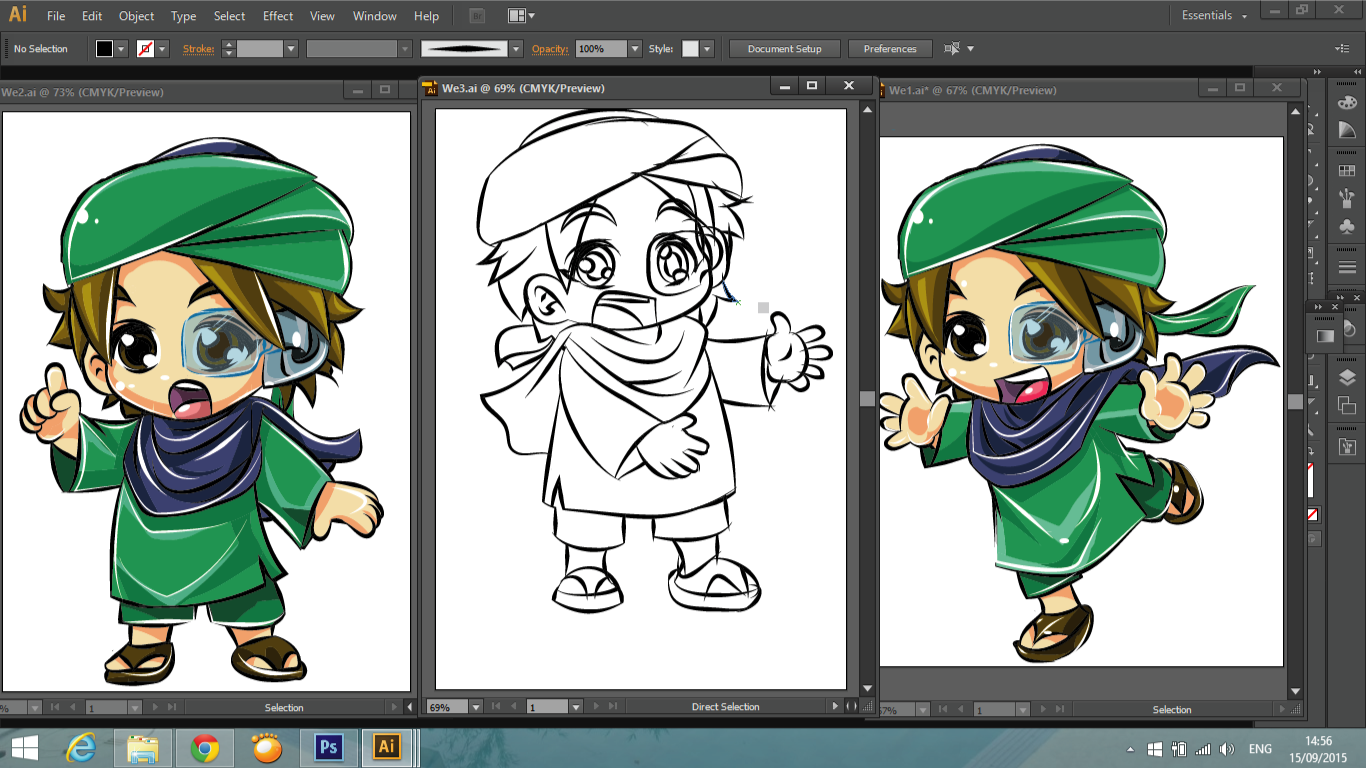Launch Photoshop from the taskbar

[327, 747]
